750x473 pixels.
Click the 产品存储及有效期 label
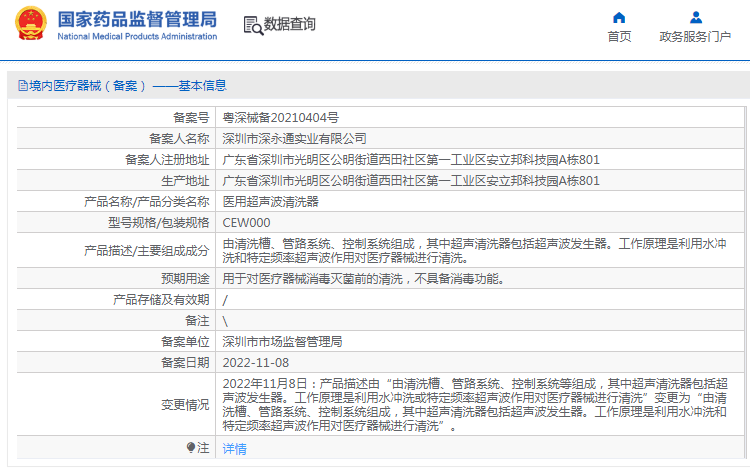coord(161,300)
